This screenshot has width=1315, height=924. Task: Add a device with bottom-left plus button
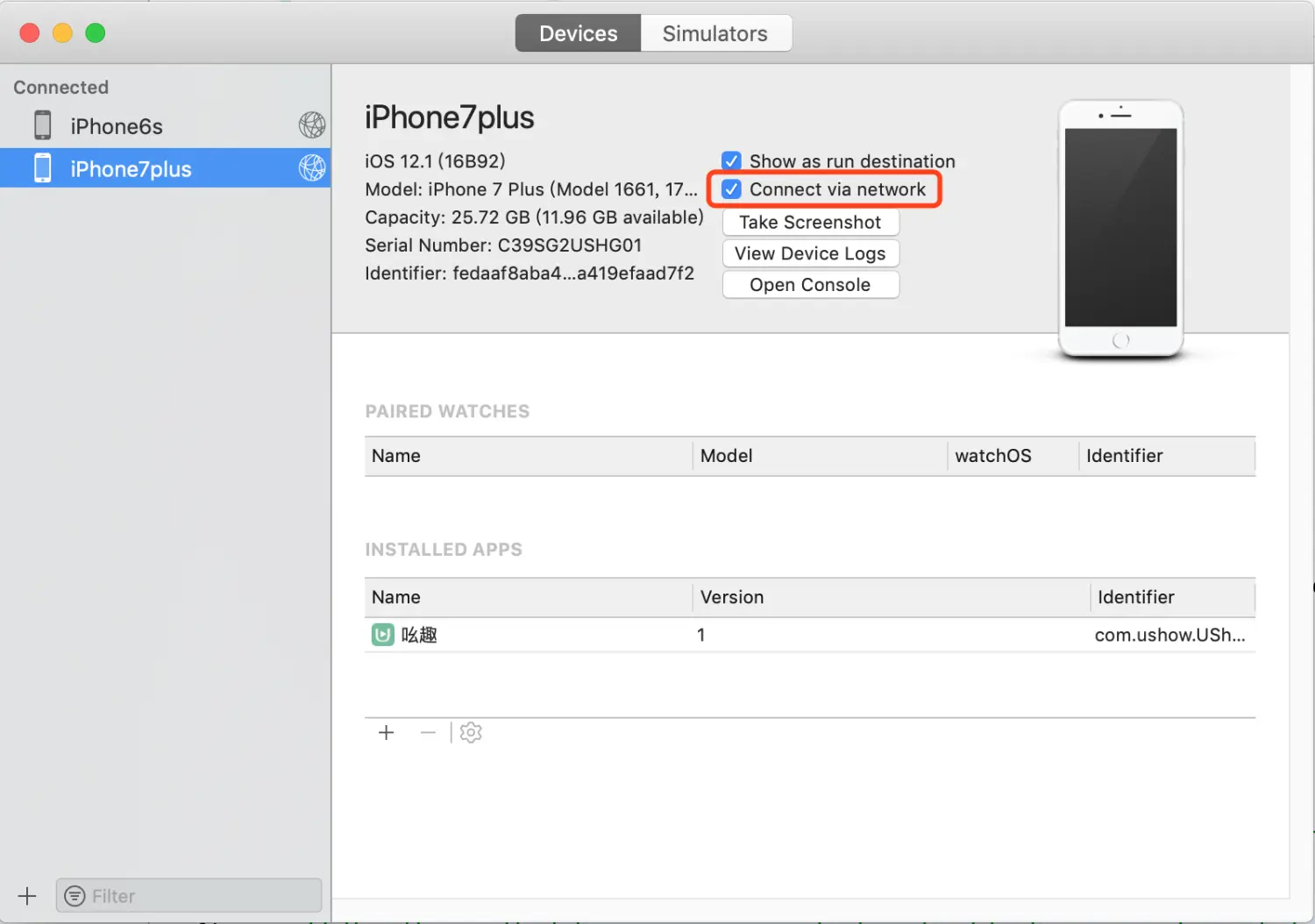[27, 896]
